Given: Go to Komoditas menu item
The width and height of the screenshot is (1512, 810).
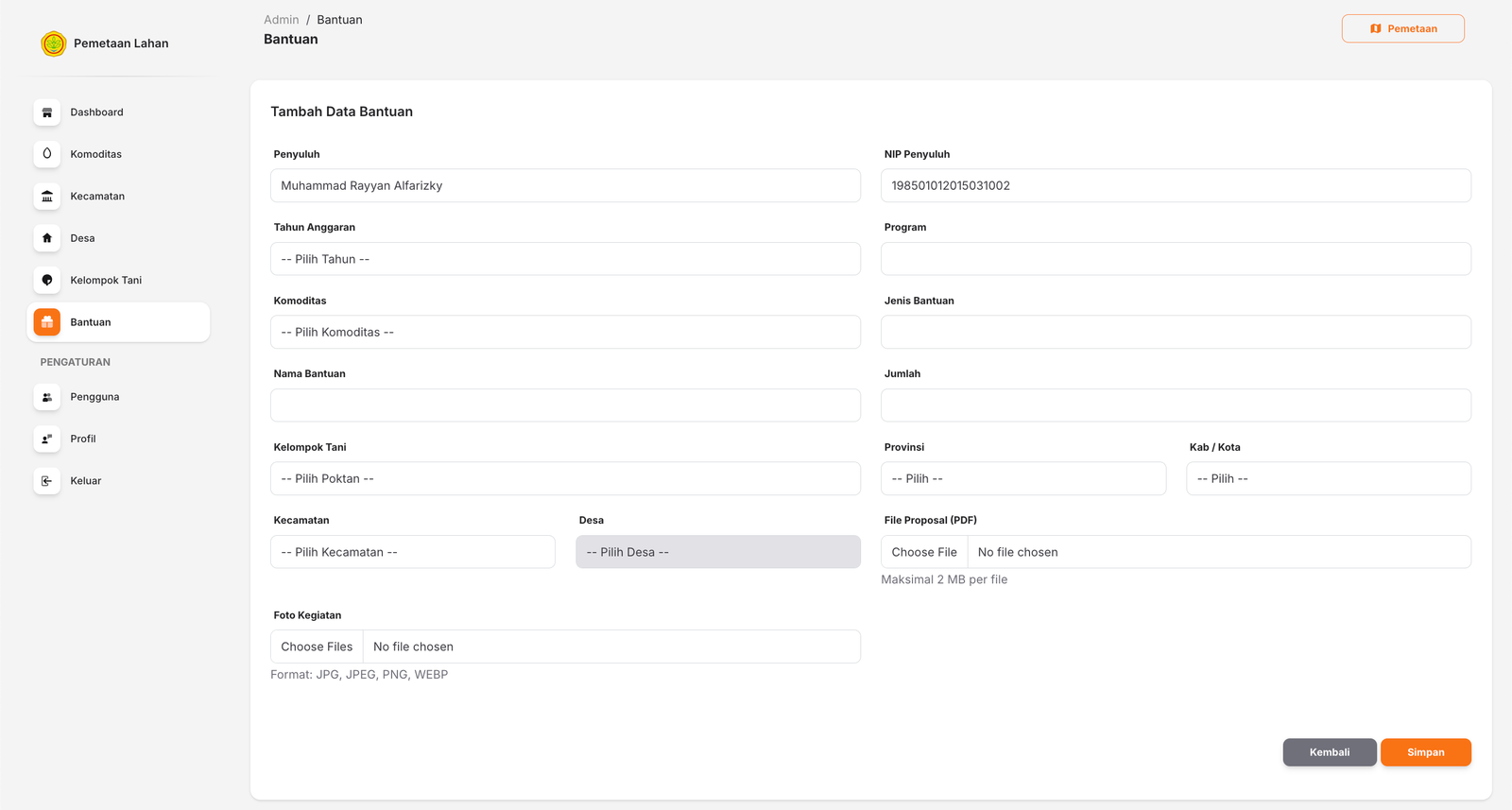Looking at the screenshot, I should 118,154.
